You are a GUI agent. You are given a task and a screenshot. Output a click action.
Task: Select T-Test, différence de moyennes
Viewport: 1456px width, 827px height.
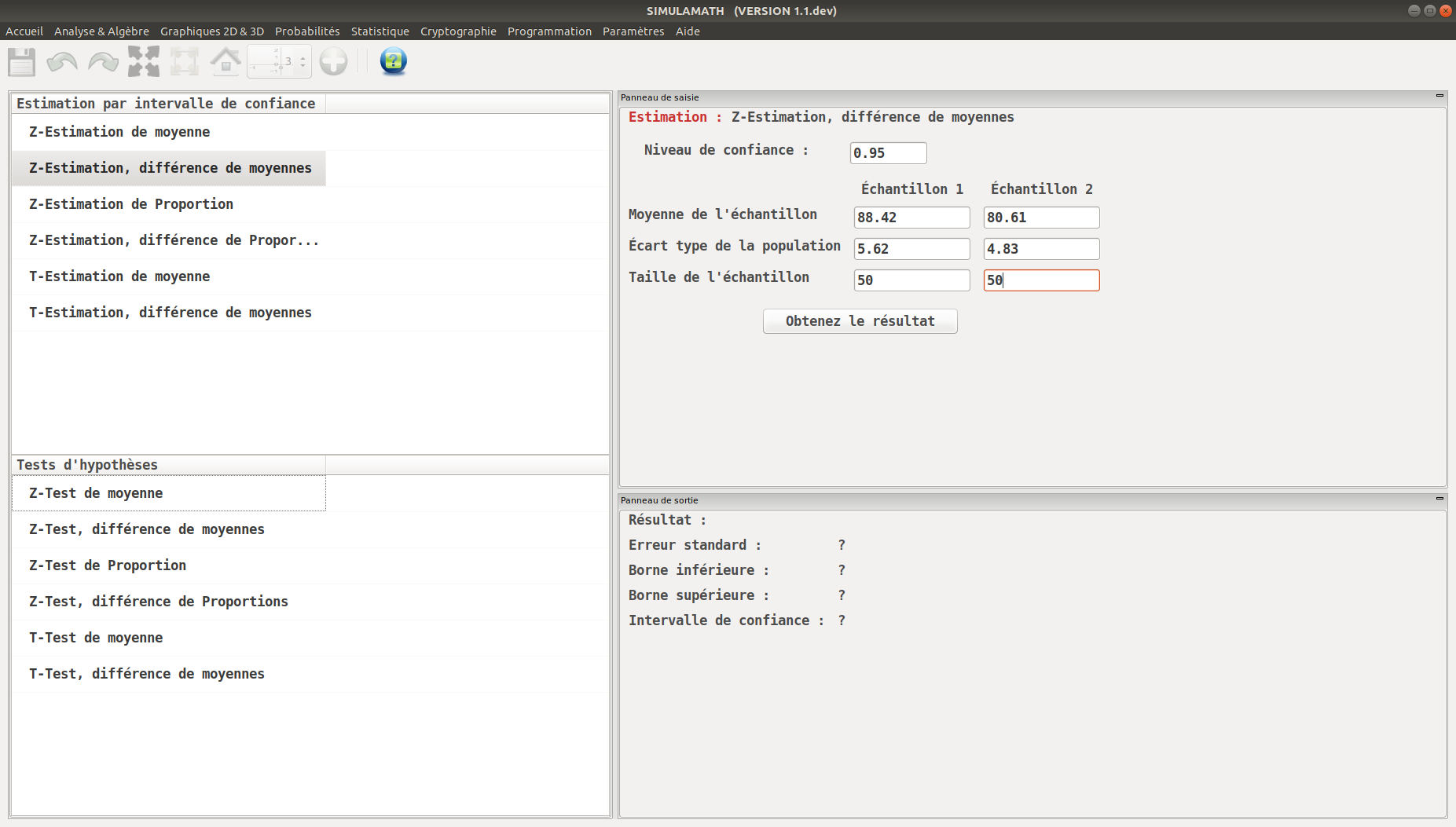(169, 674)
